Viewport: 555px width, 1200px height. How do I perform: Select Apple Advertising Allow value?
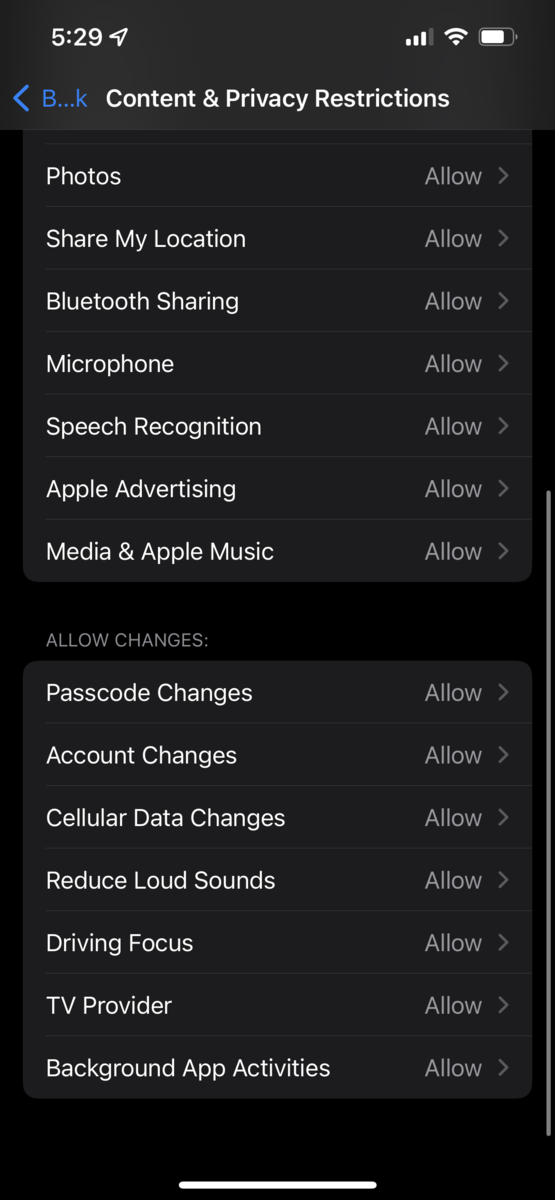[x=453, y=489]
